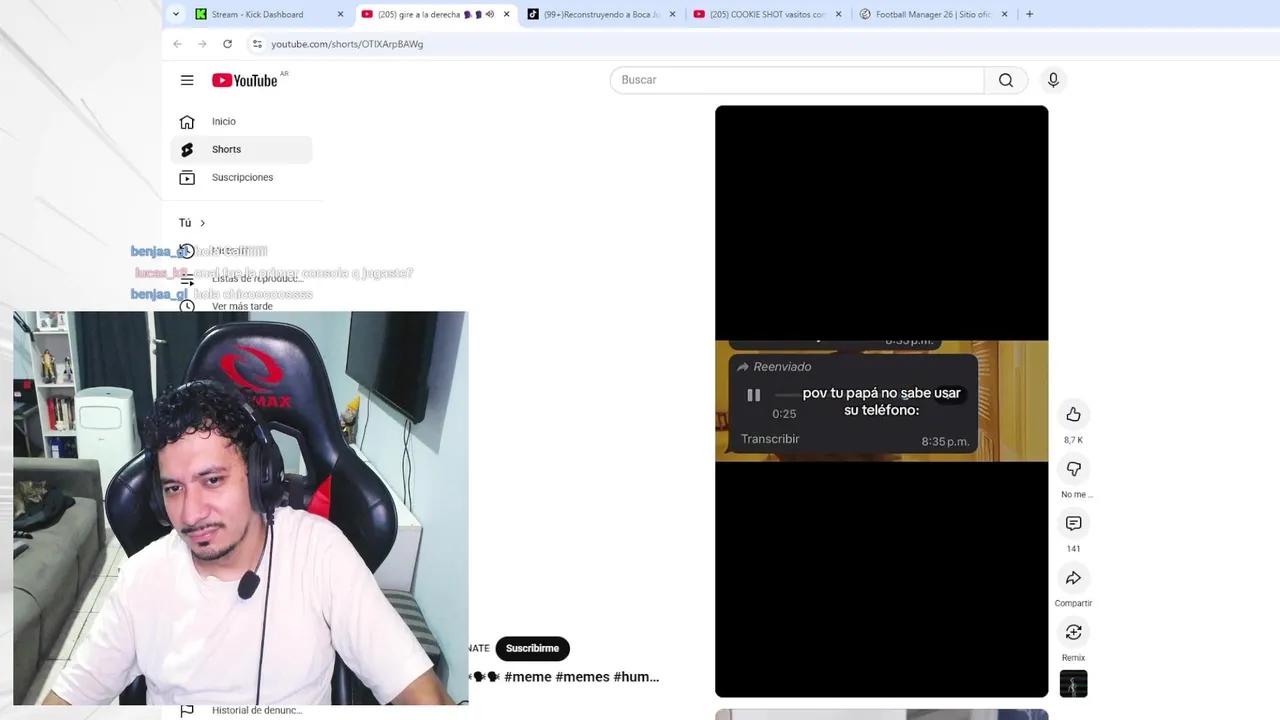Dislike the current Short
The image size is (1280, 720).
pyautogui.click(x=1073, y=469)
